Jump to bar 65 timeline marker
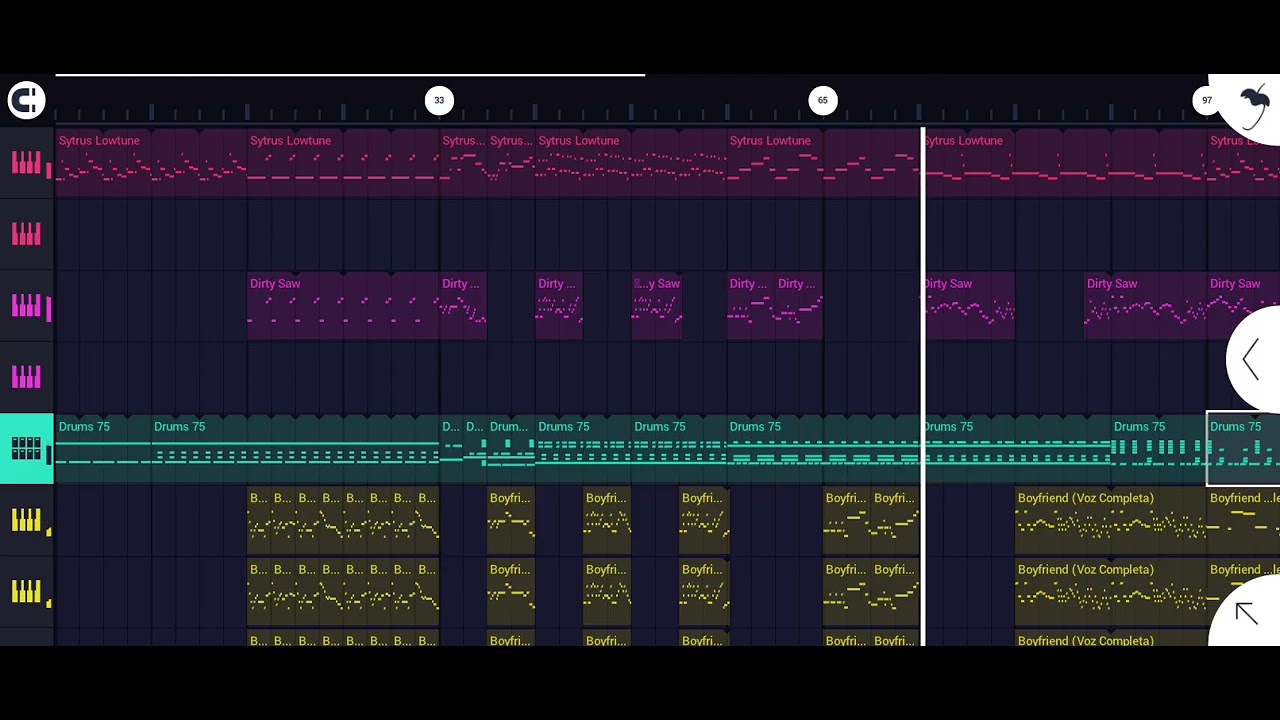 coord(823,100)
